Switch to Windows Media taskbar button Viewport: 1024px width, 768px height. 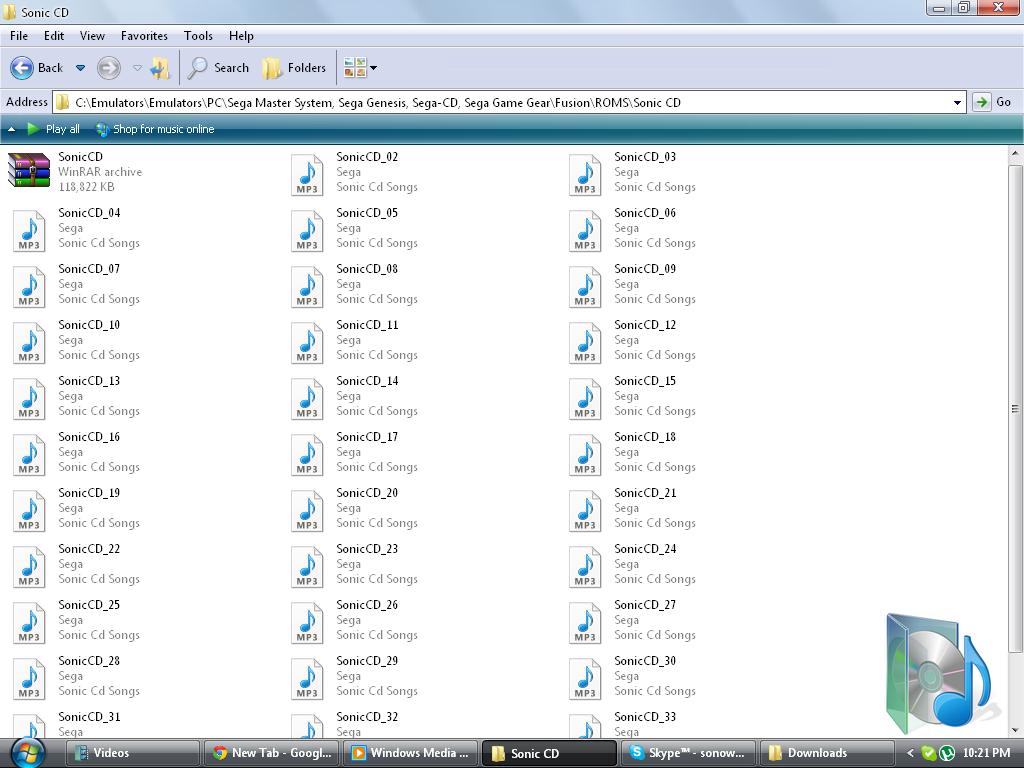click(x=410, y=753)
